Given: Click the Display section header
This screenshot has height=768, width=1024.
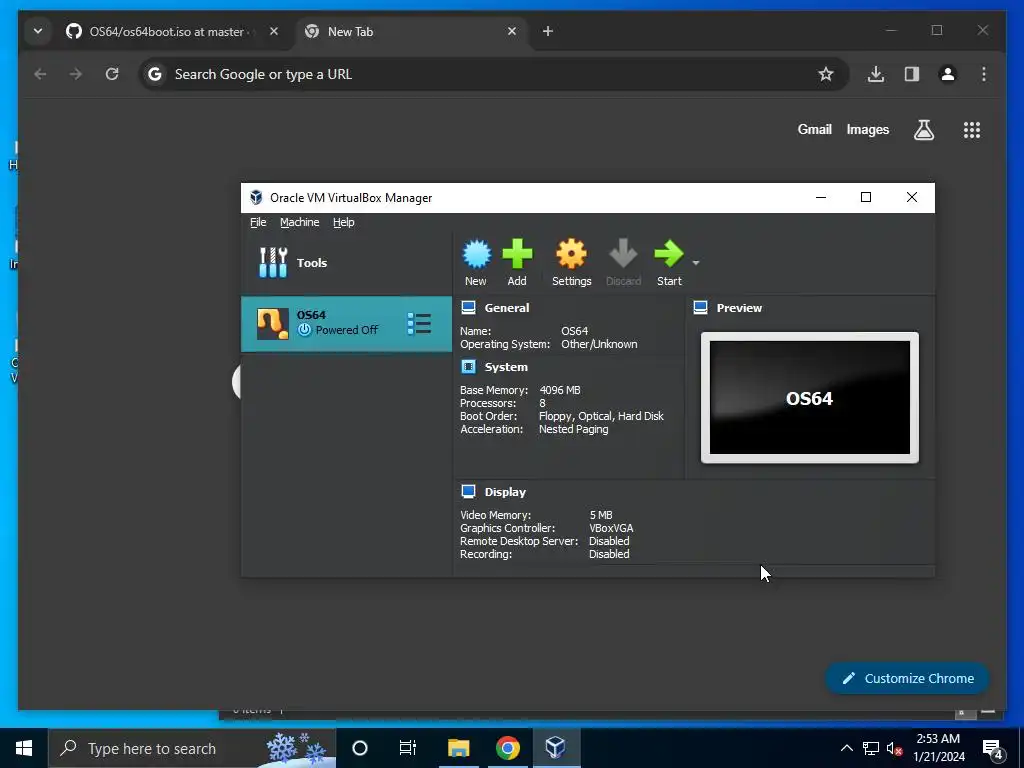Looking at the screenshot, I should click(505, 492).
